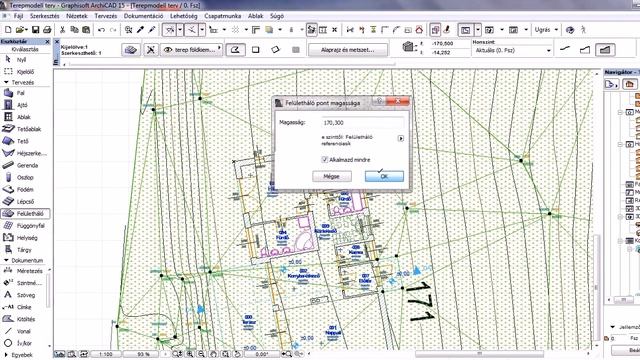The height and width of the screenshot is (360, 640).
Task: Toggle the Alkalmaz mindre checkbox
Action: [x=325, y=160]
